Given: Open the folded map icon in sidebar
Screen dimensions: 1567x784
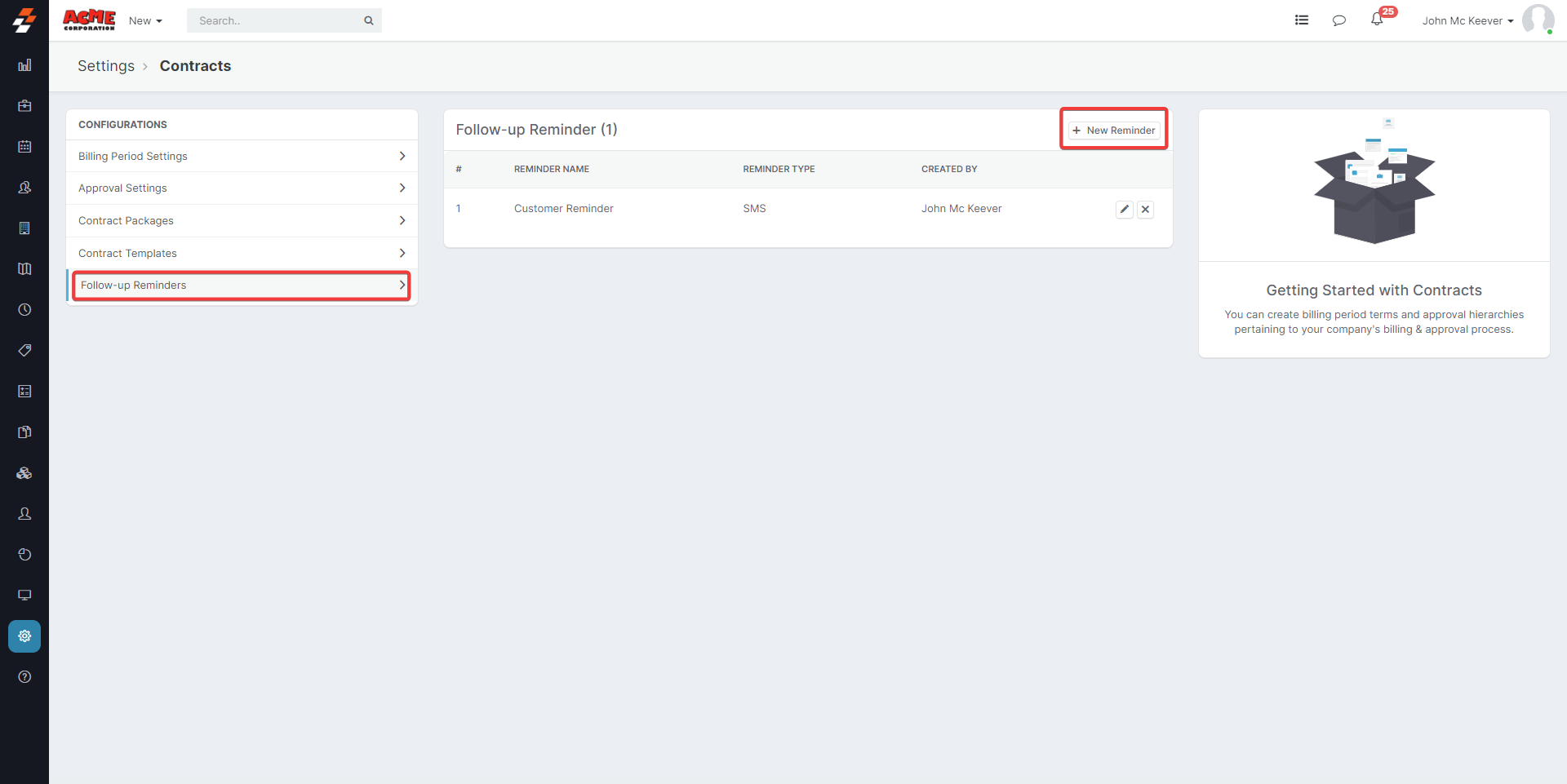Looking at the screenshot, I should (x=24, y=269).
